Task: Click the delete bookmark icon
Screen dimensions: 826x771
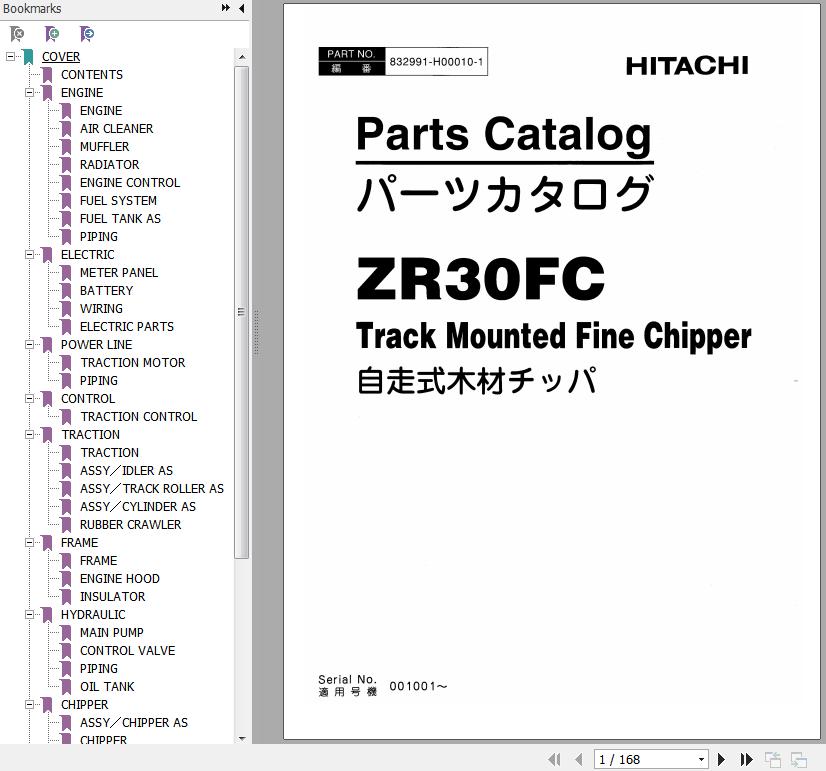Action: pos(17,34)
